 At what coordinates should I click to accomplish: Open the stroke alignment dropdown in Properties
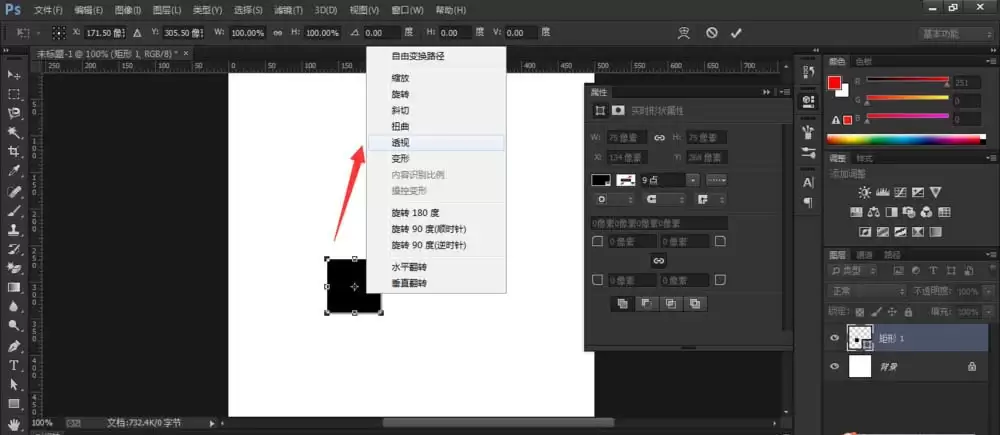[614, 200]
